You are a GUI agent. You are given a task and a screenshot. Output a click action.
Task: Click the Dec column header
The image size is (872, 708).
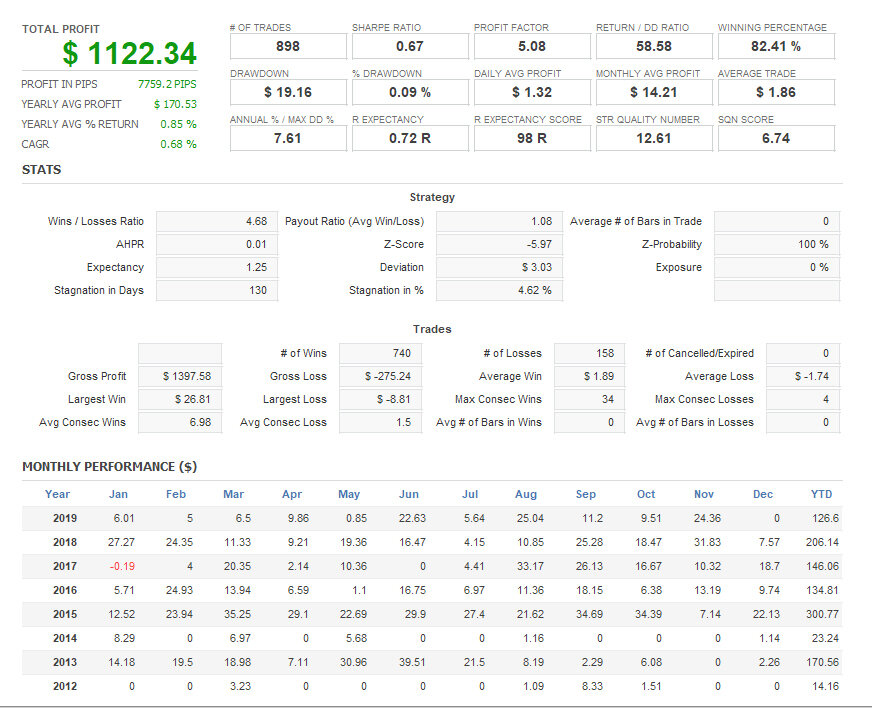(763, 494)
